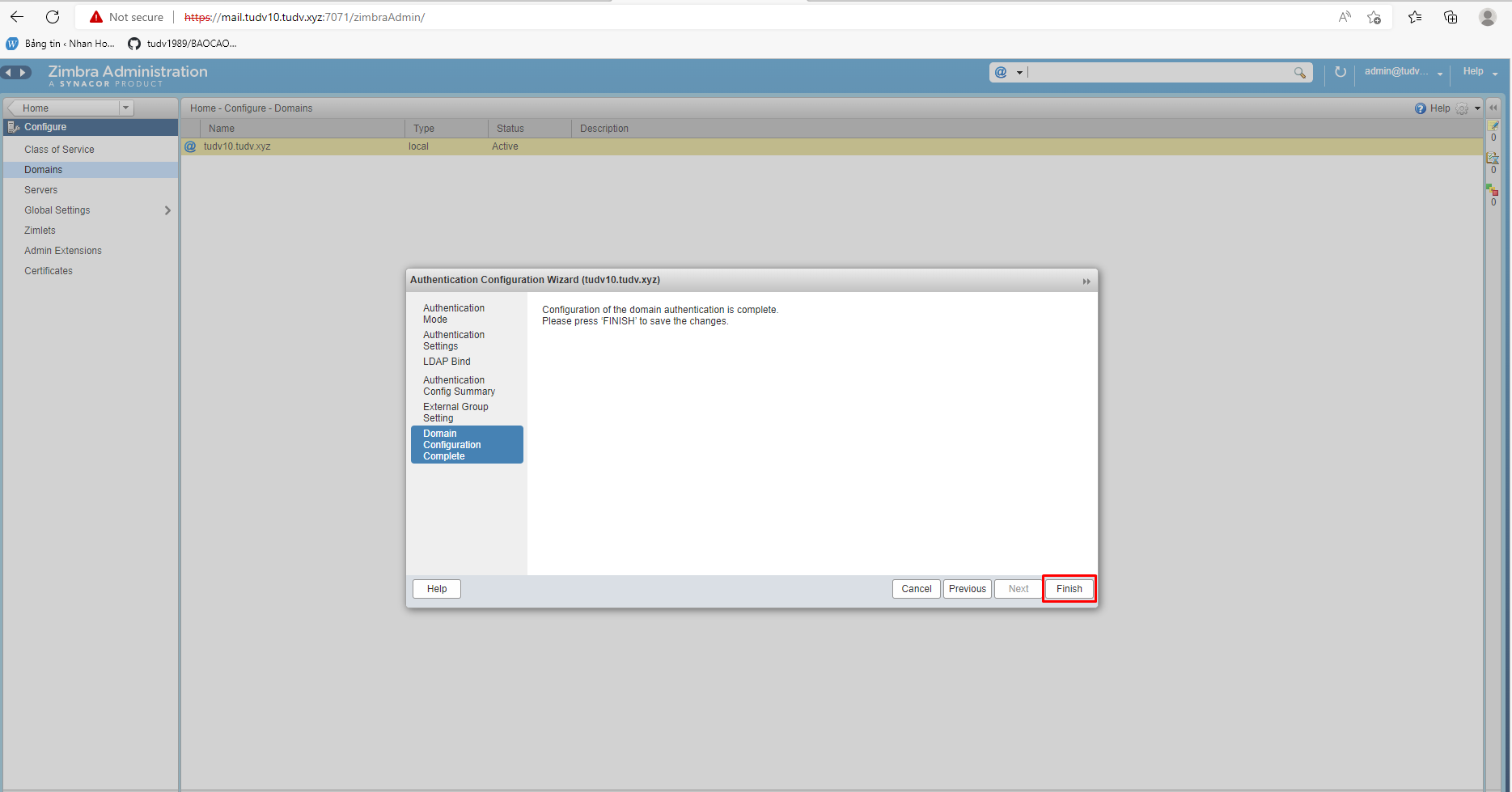Open the admin@tudv account dropdown

pos(1401,71)
